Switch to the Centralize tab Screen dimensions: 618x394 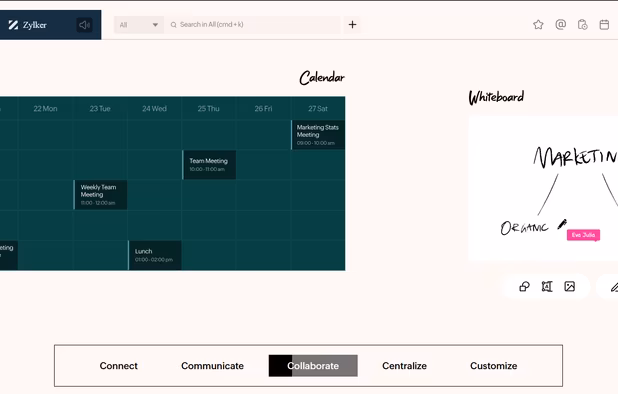404,366
